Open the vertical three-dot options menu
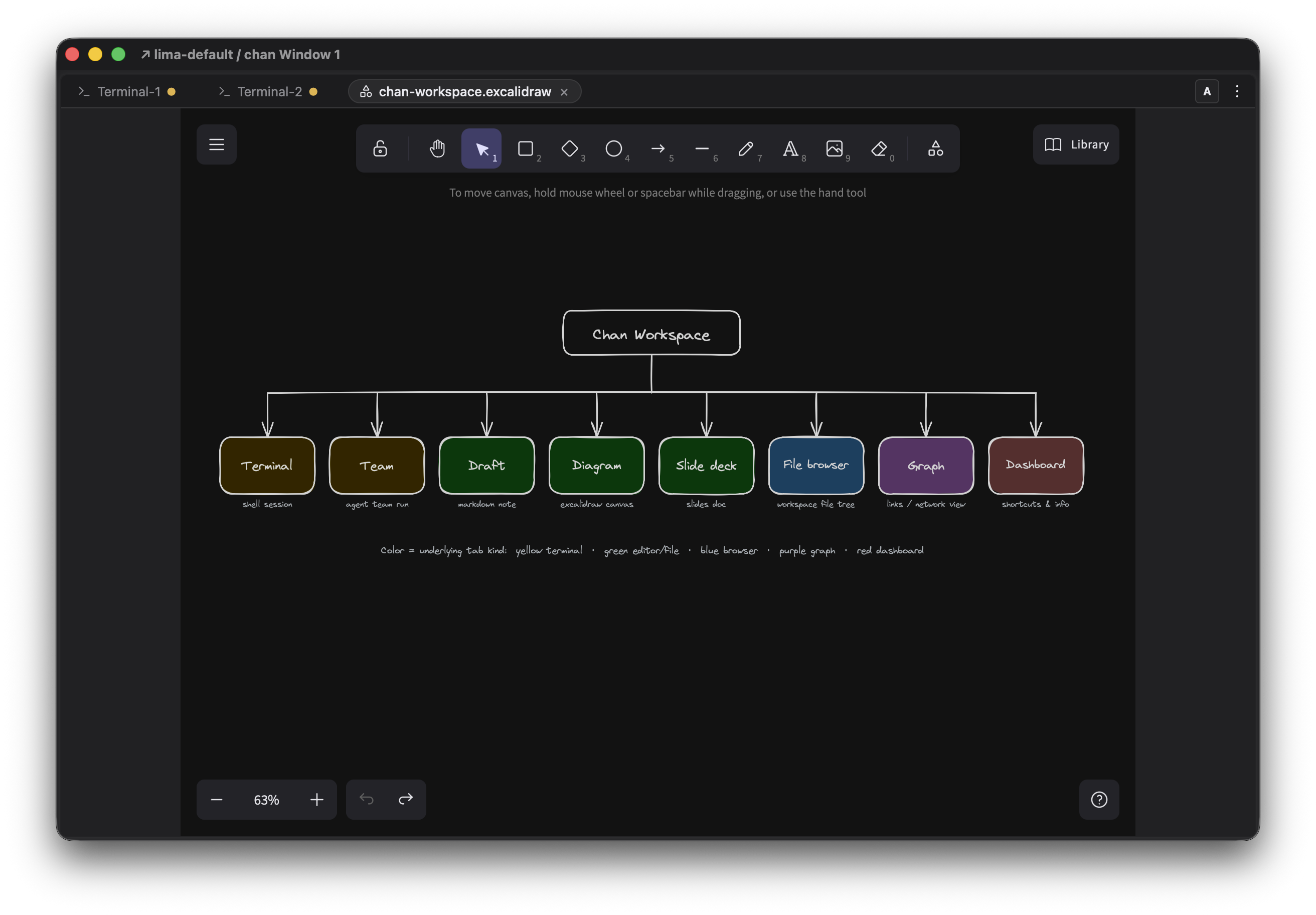The height and width of the screenshot is (915, 1316). pos(1237,92)
